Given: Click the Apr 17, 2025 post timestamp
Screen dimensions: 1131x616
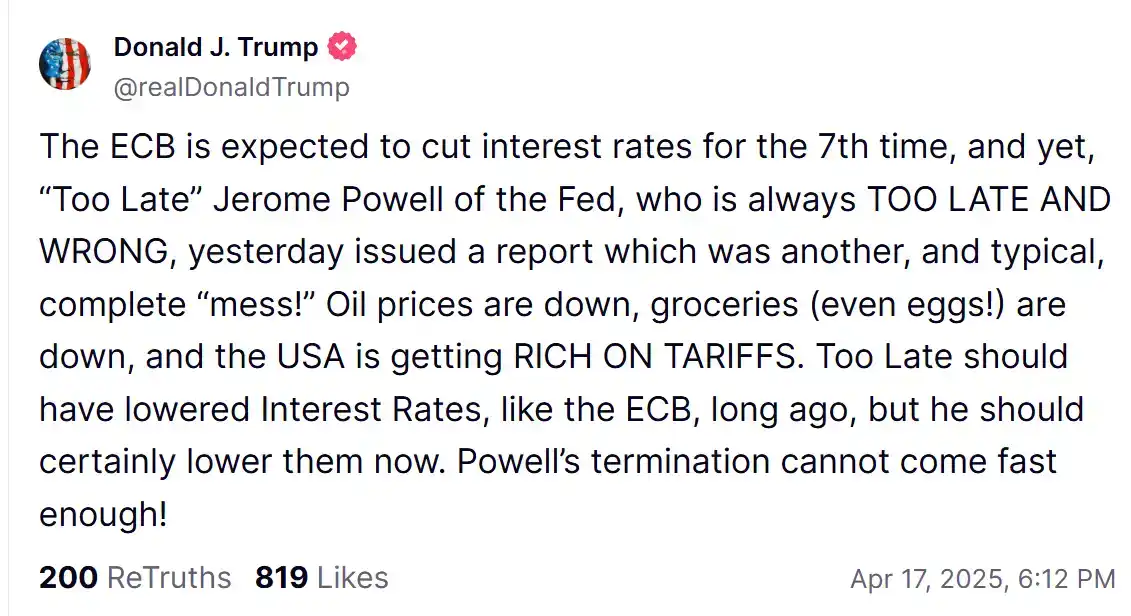Looking at the screenshot, I should (981, 578).
